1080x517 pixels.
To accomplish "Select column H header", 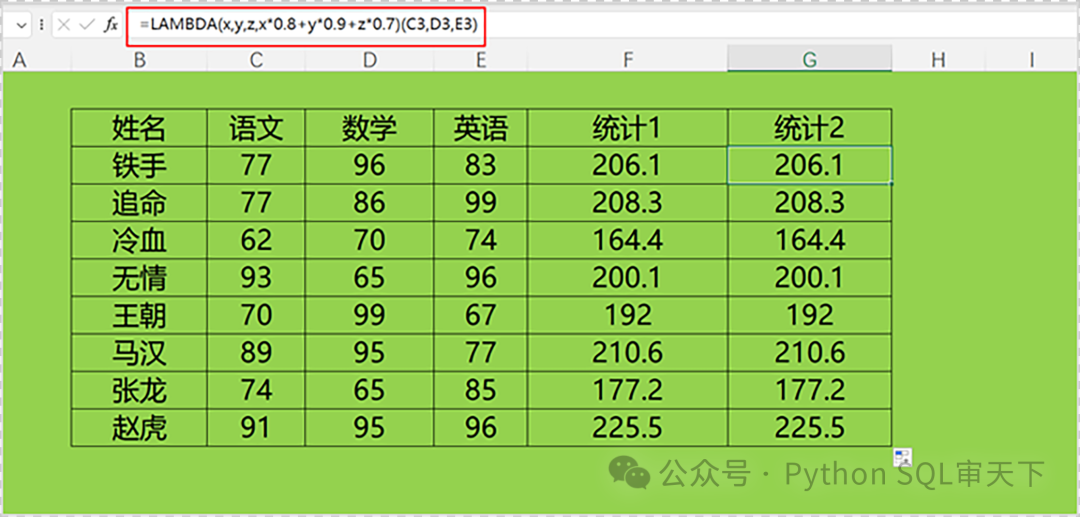I will click(x=937, y=60).
